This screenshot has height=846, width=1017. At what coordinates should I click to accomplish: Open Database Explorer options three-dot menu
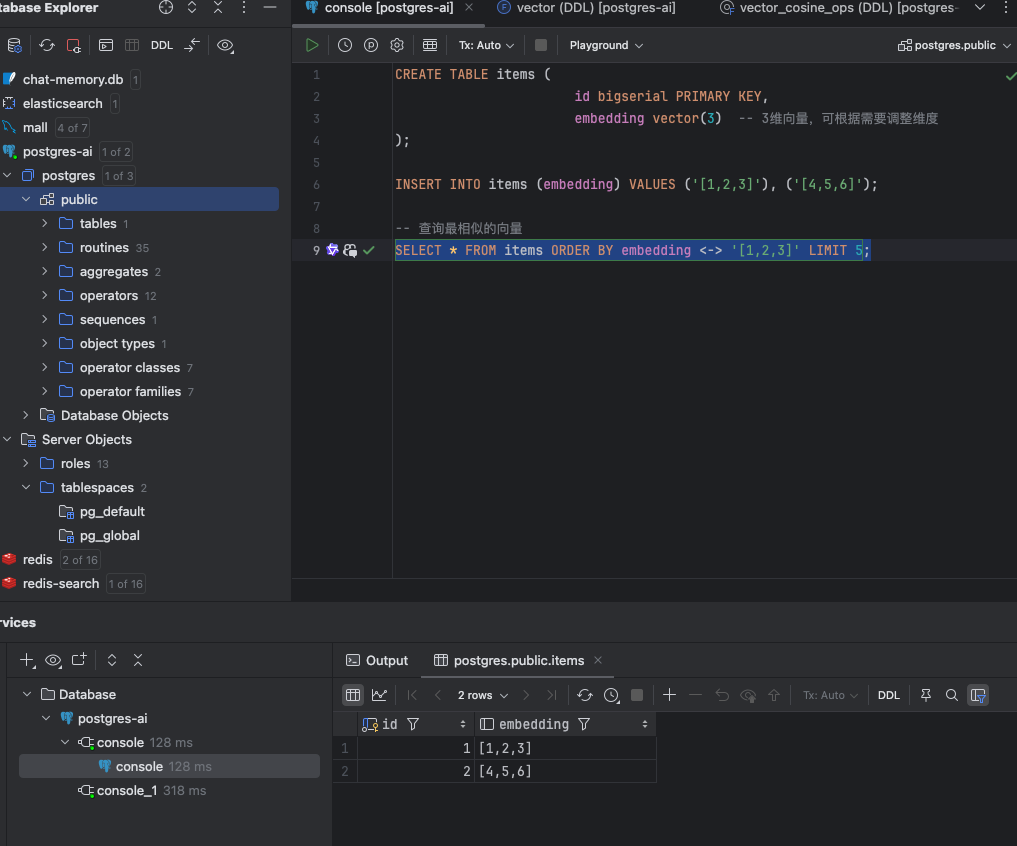(x=244, y=8)
